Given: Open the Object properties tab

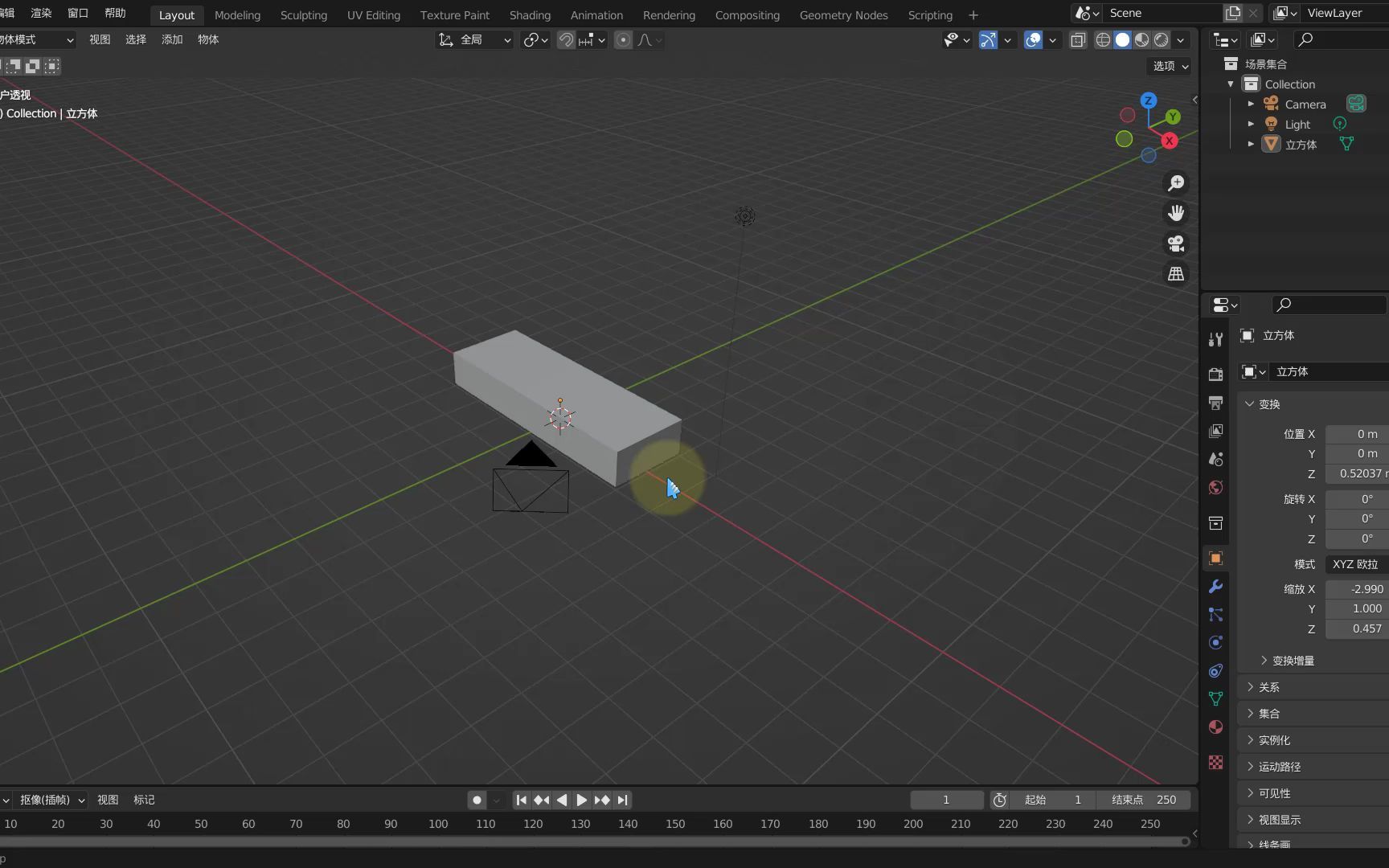Looking at the screenshot, I should tap(1215, 558).
